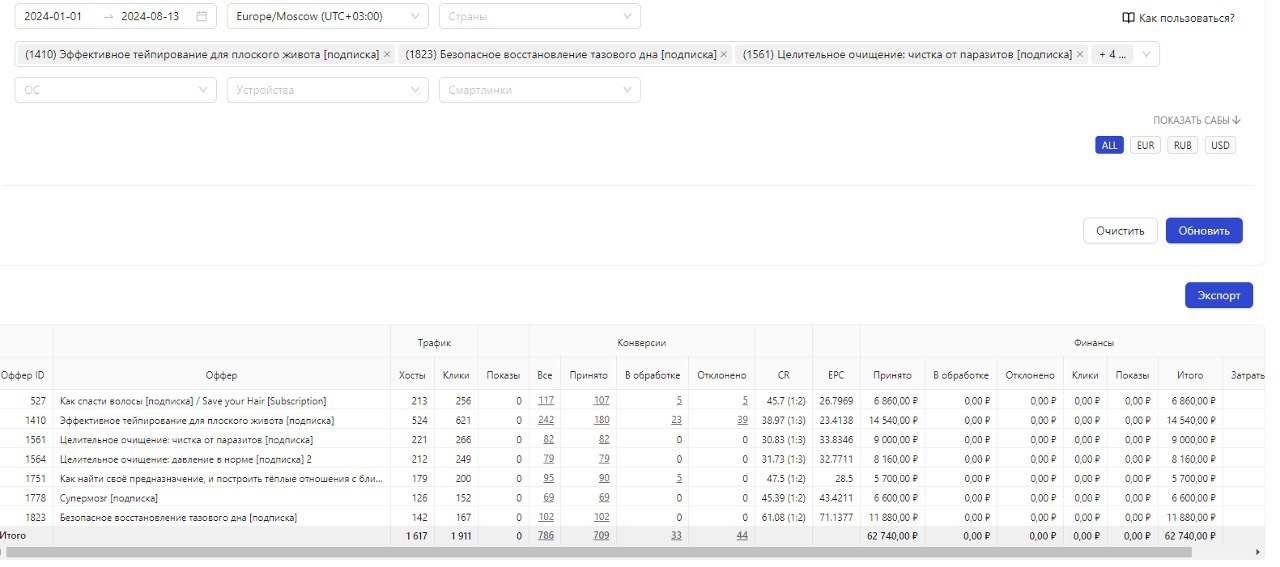Click the arrow next to ПОКАЗАТЬ САБЫ
This screenshot has height=567, width=1280.
[x=1237, y=120]
